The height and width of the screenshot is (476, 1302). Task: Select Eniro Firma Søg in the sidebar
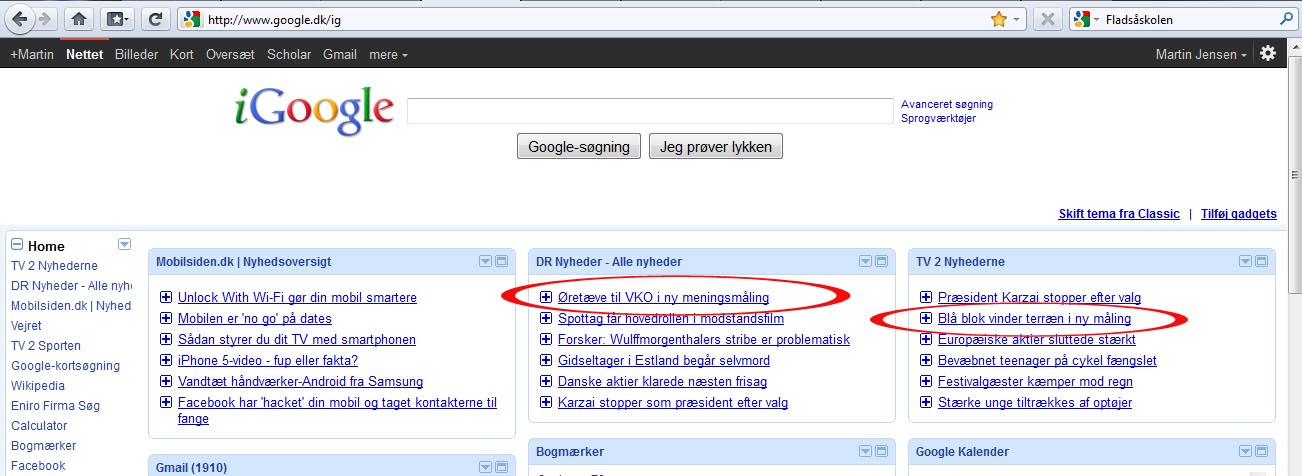point(55,405)
